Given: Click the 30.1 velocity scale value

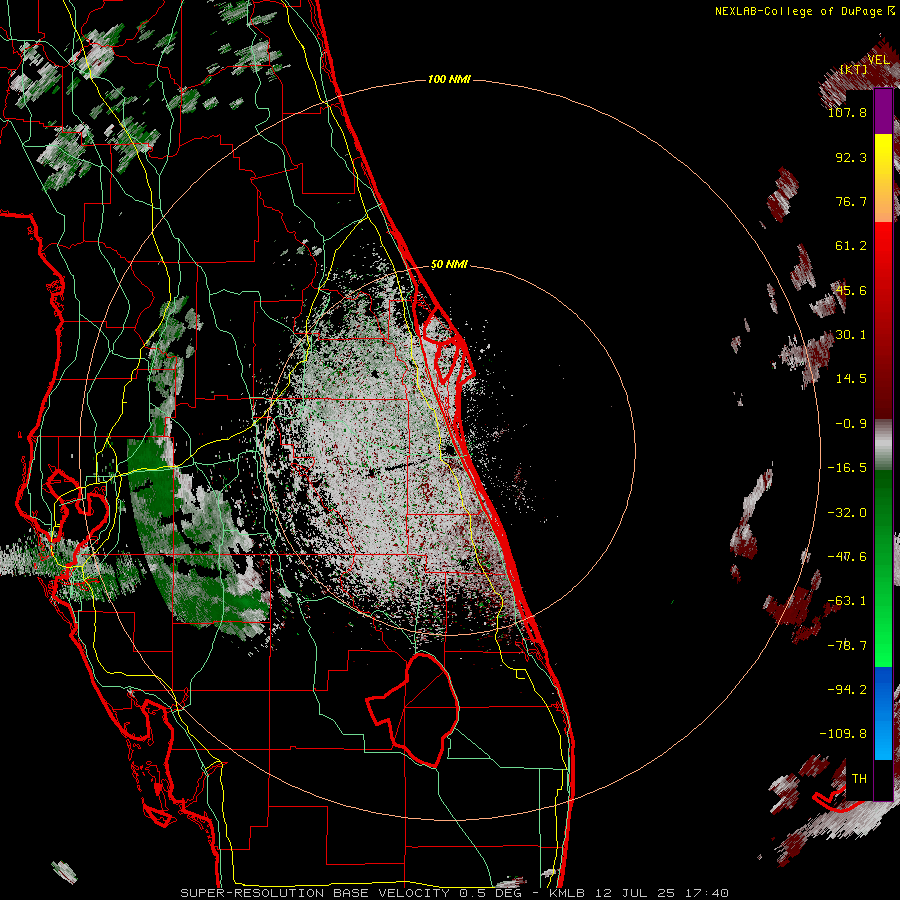Looking at the screenshot, I should tap(851, 335).
